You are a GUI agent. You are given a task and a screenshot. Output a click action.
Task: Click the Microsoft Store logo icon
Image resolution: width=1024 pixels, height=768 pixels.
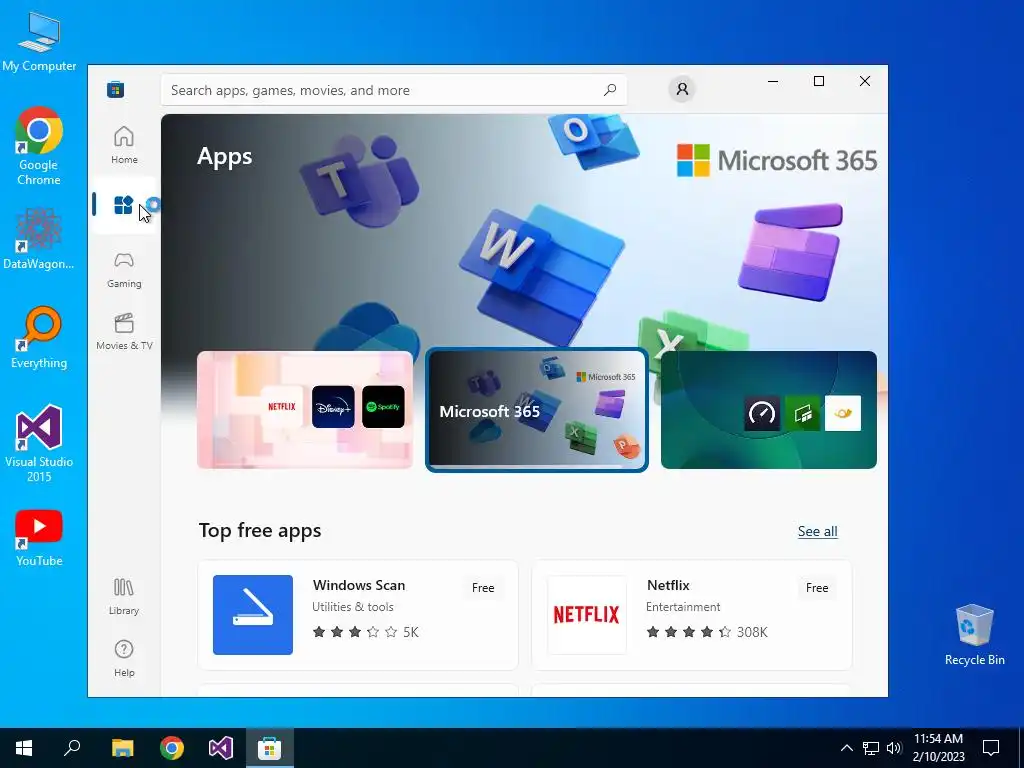[116, 89]
